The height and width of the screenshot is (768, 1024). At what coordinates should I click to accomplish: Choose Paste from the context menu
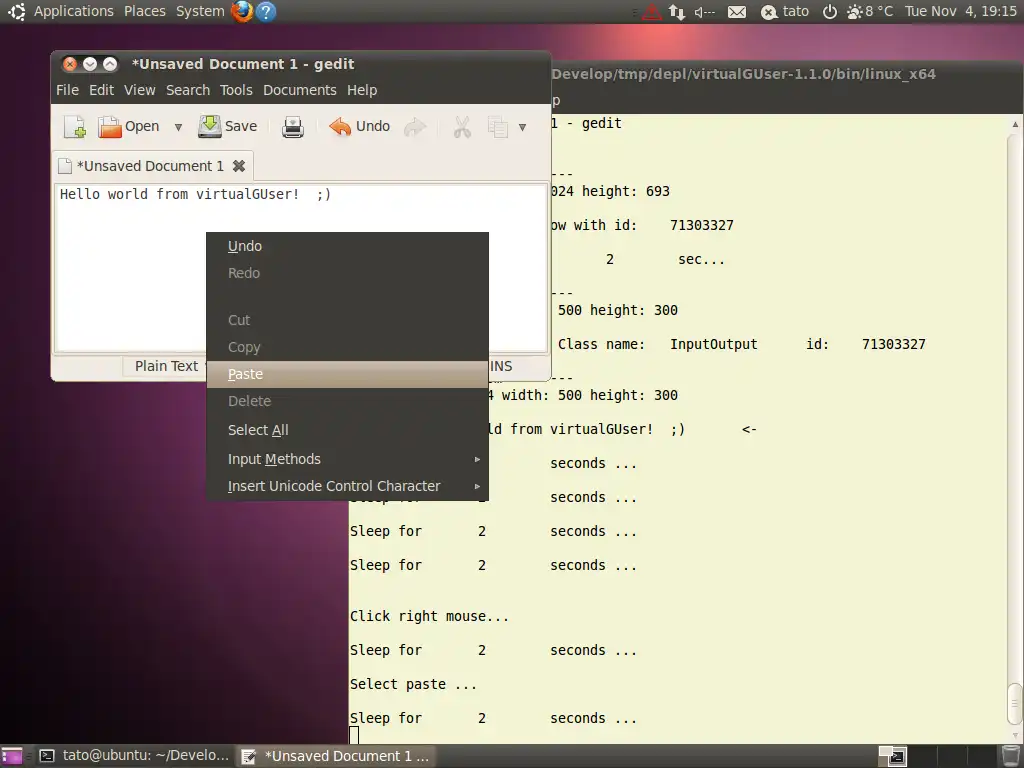click(347, 374)
